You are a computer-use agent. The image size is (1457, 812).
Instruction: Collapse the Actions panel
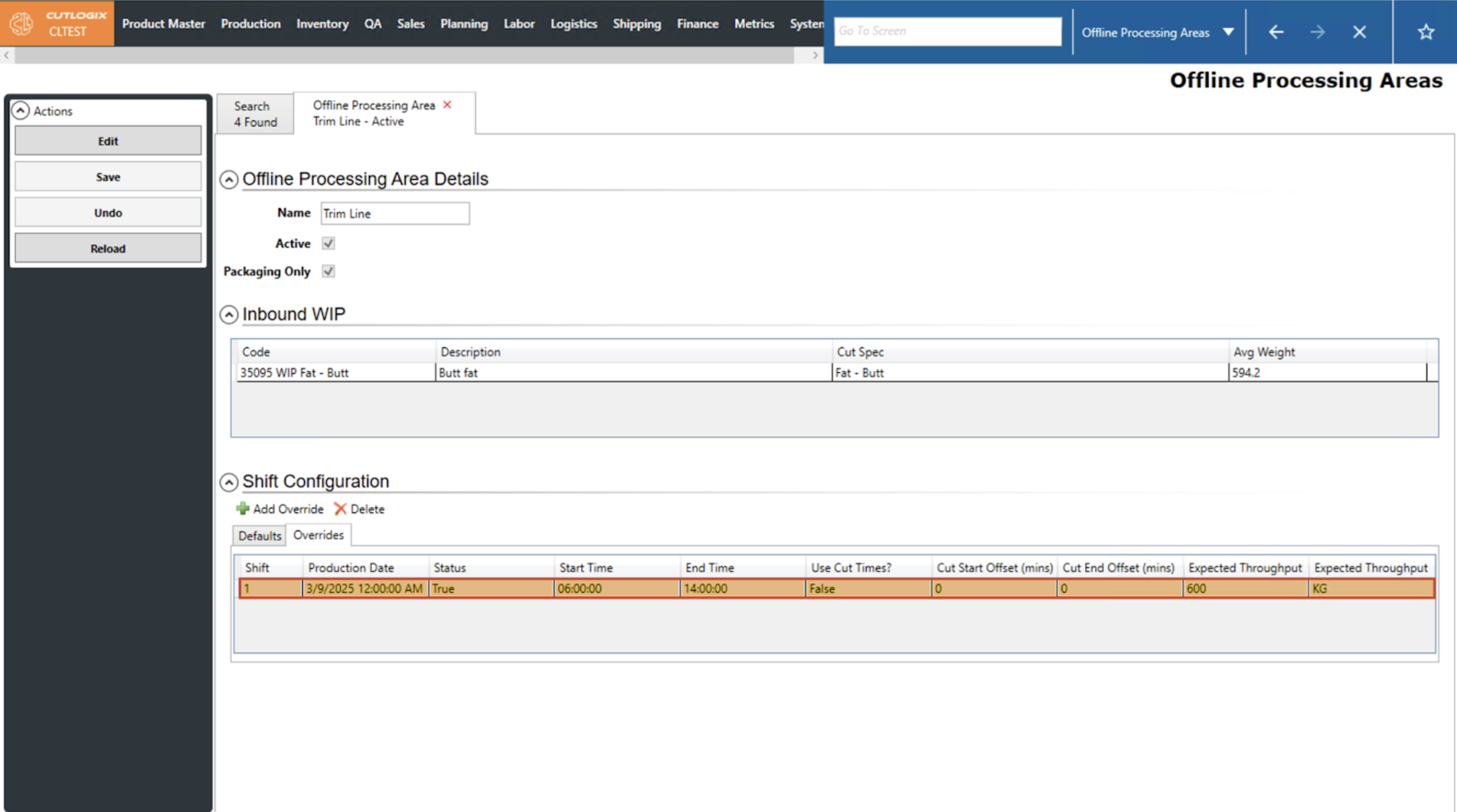tap(21, 111)
